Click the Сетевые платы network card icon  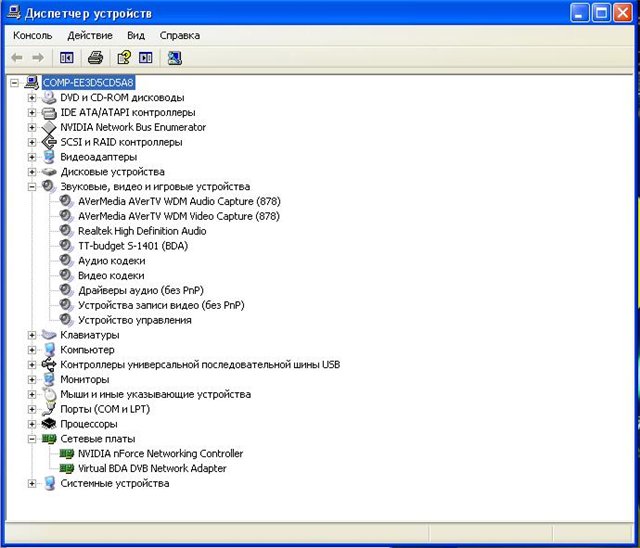[x=49, y=439]
